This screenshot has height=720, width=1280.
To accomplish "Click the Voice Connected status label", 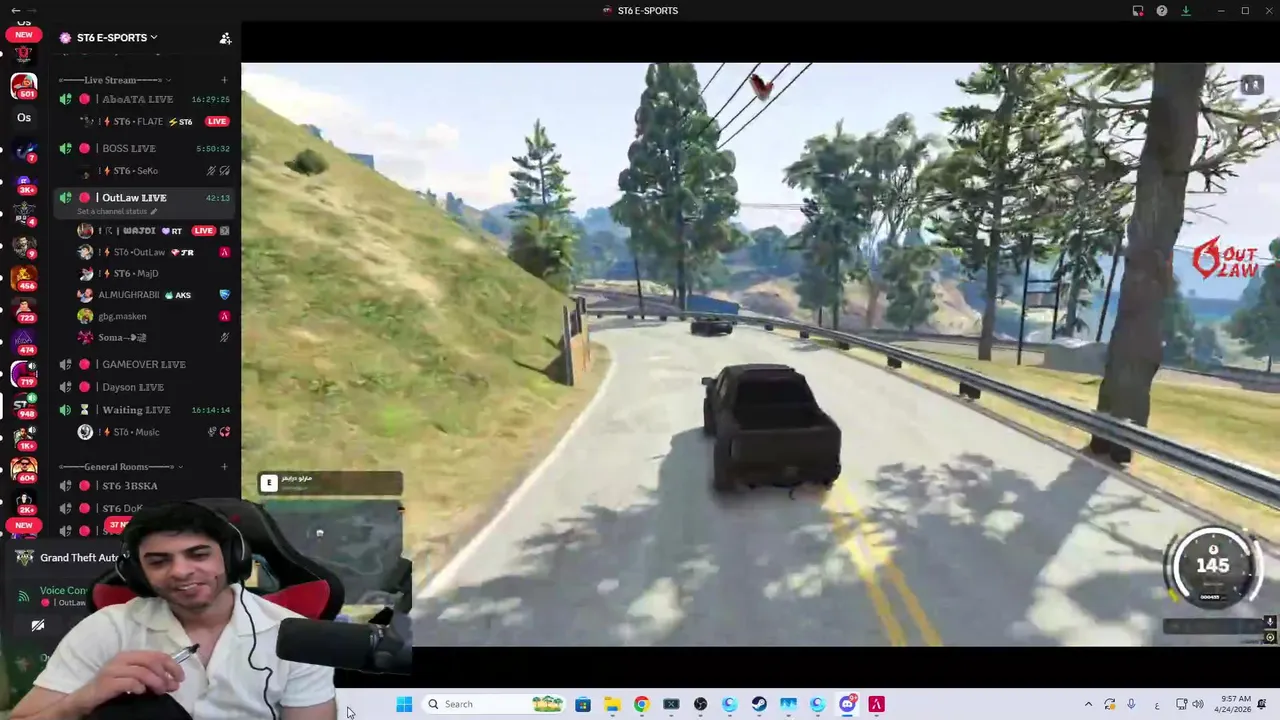I will 63,591.
